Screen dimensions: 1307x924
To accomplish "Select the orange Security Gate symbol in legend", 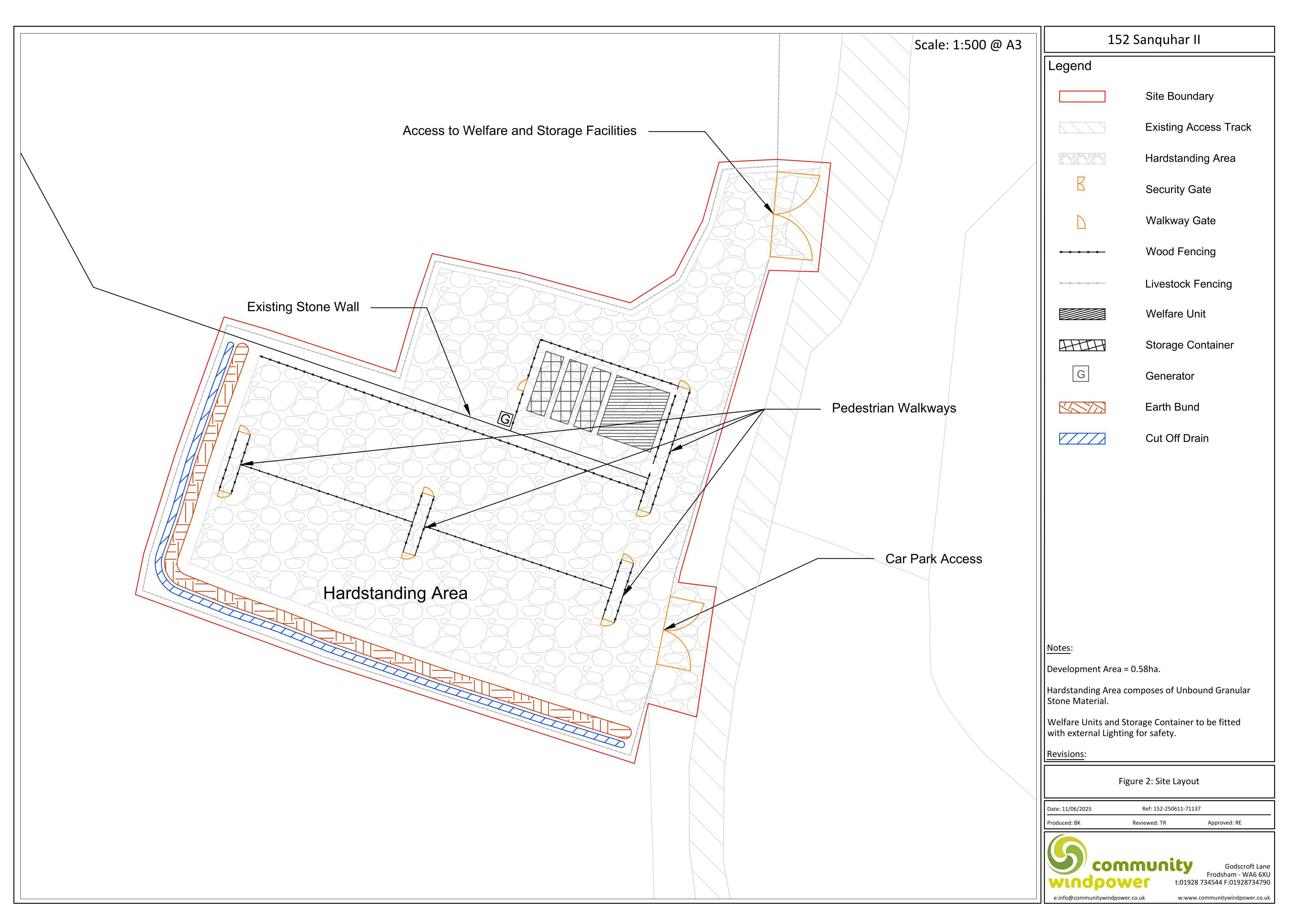I will (1081, 184).
